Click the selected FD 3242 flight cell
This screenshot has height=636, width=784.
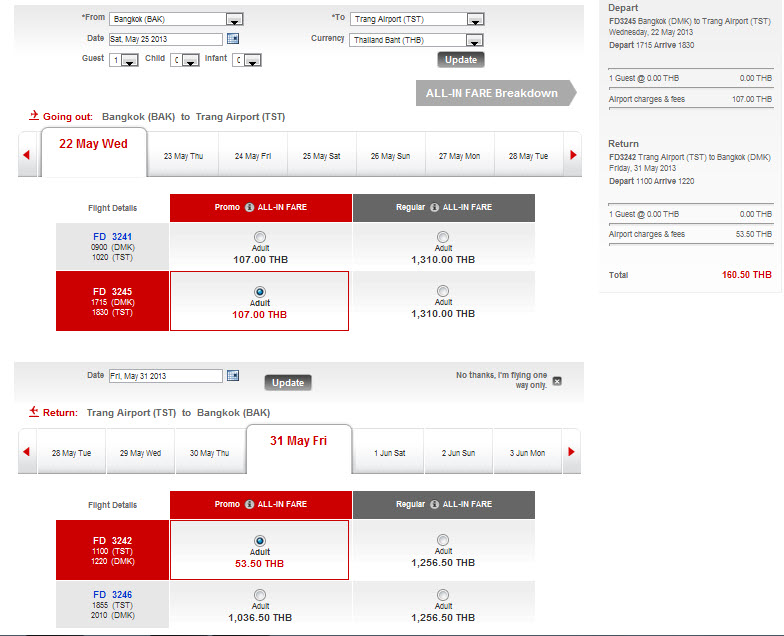click(x=112, y=550)
